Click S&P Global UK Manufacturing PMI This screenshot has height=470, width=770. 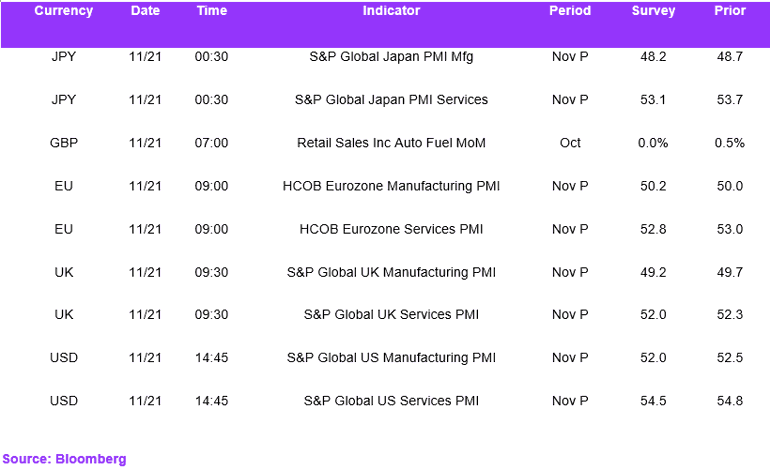[391, 273]
